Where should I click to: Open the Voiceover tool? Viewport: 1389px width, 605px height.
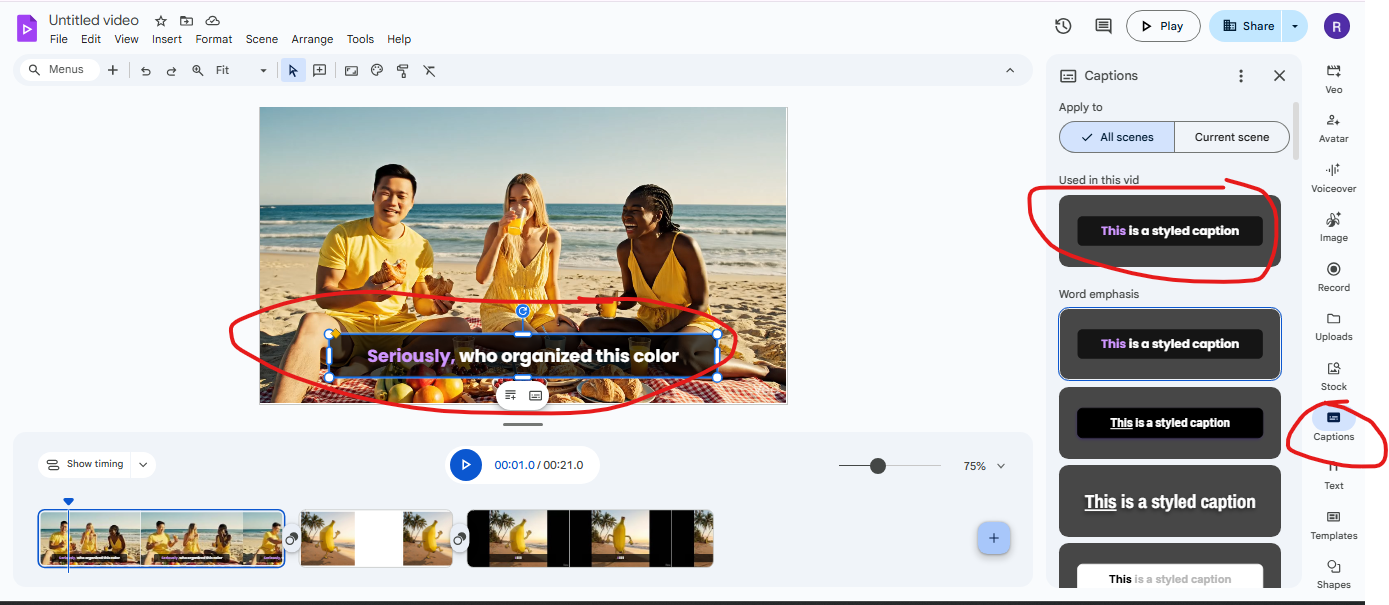click(x=1333, y=176)
